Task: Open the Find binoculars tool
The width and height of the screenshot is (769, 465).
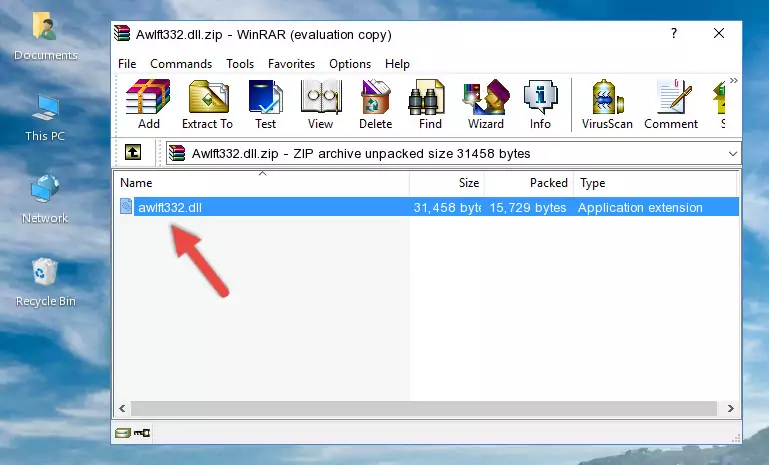Action: pyautogui.click(x=430, y=104)
